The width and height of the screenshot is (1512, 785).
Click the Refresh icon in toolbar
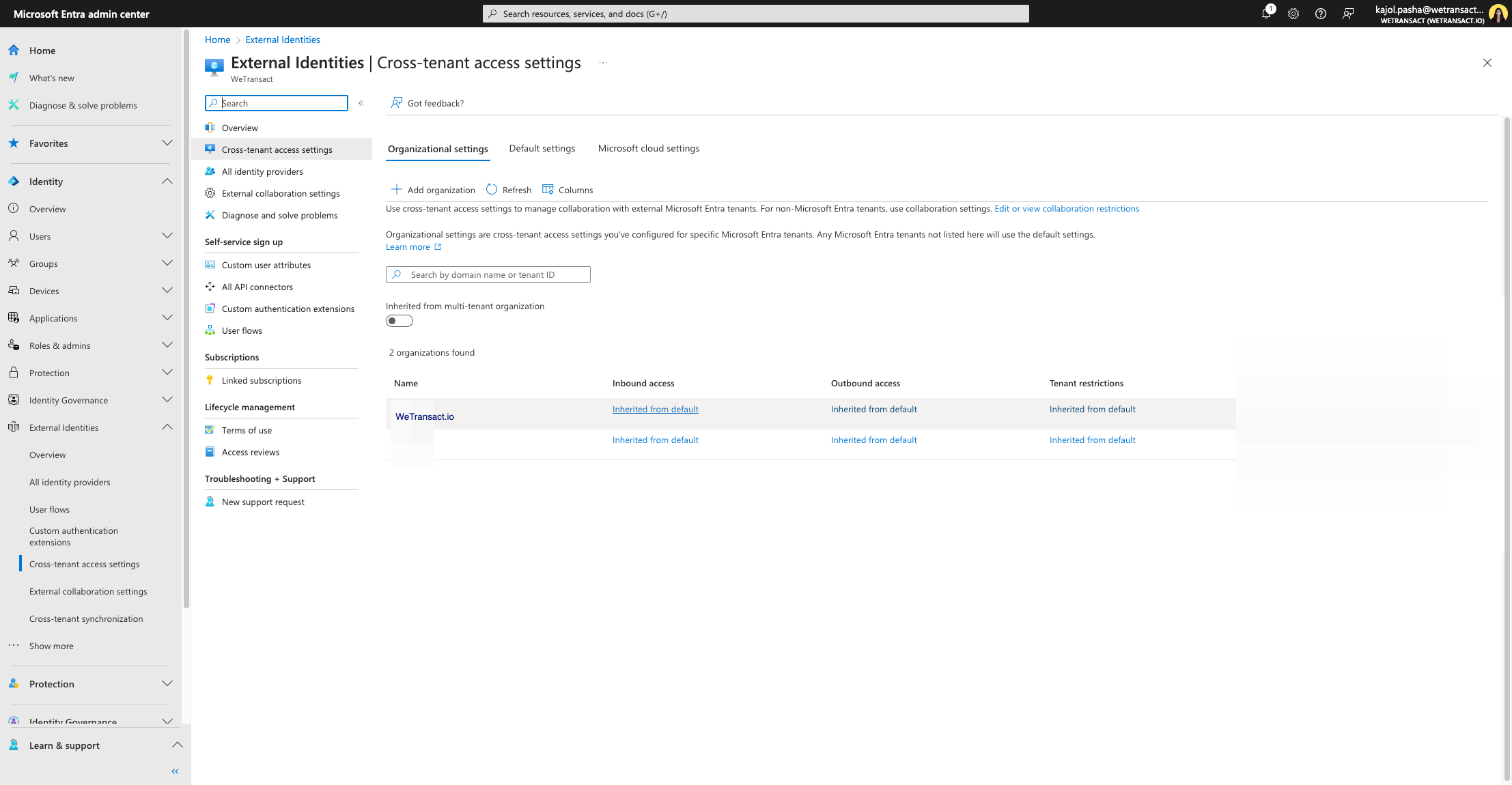click(492, 190)
